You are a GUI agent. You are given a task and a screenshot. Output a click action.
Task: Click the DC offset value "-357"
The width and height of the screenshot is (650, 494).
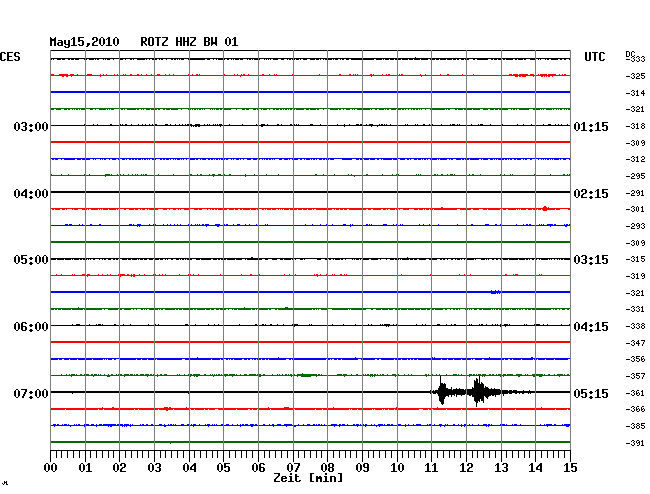pos(635,376)
